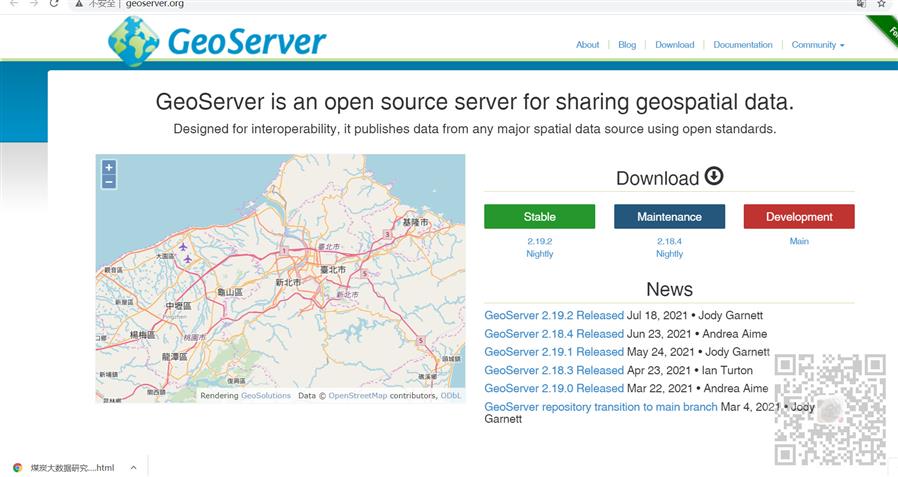Open the Documentation page

tap(743, 45)
